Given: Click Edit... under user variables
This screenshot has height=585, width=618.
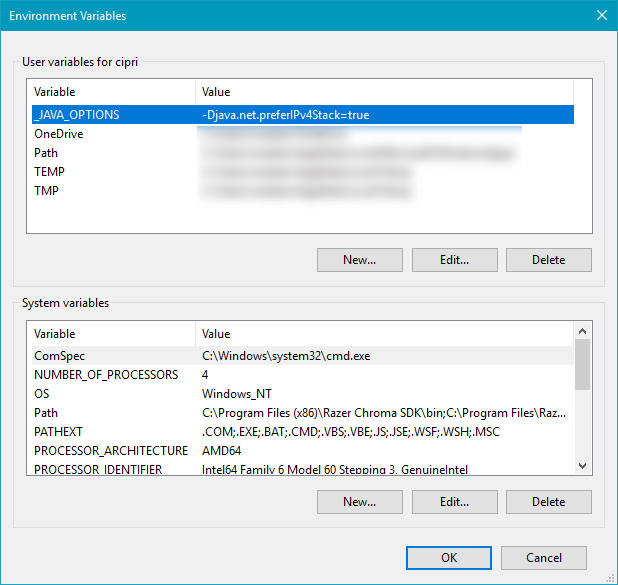Looking at the screenshot, I should [x=454, y=260].
